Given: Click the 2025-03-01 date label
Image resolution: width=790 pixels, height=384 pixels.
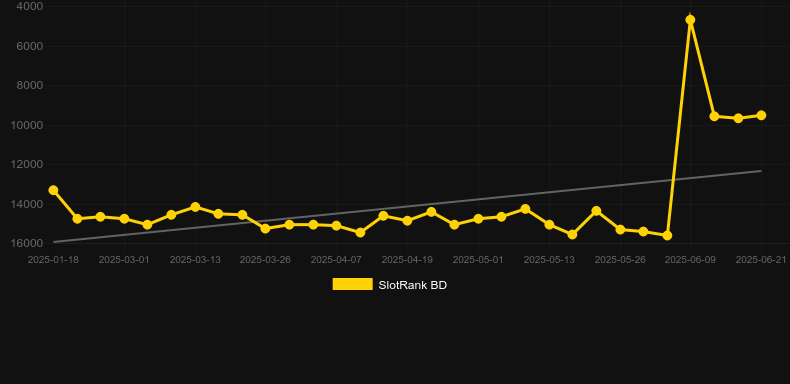Looking at the screenshot, I should pyautogui.click(x=124, y=260).
